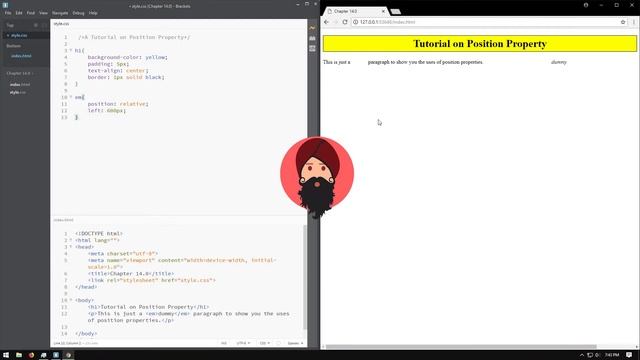The width and height of the screenshot is (640, 360).
Task: Click the title tag line in HTML
Action: pos(131,273)
